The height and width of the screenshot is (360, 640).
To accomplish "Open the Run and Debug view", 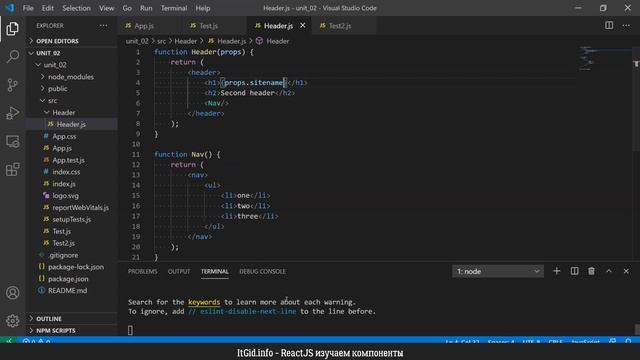I will tap(12, 113).
